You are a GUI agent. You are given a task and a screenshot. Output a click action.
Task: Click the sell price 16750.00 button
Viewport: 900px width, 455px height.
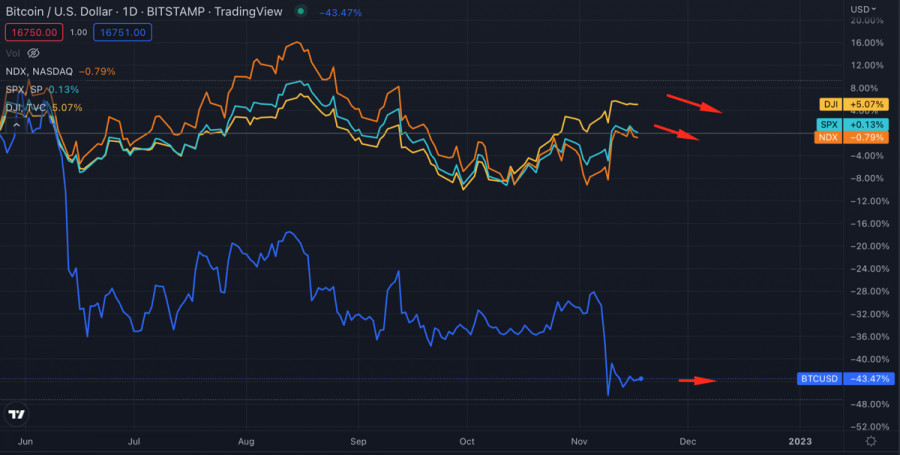click(34, 33)
